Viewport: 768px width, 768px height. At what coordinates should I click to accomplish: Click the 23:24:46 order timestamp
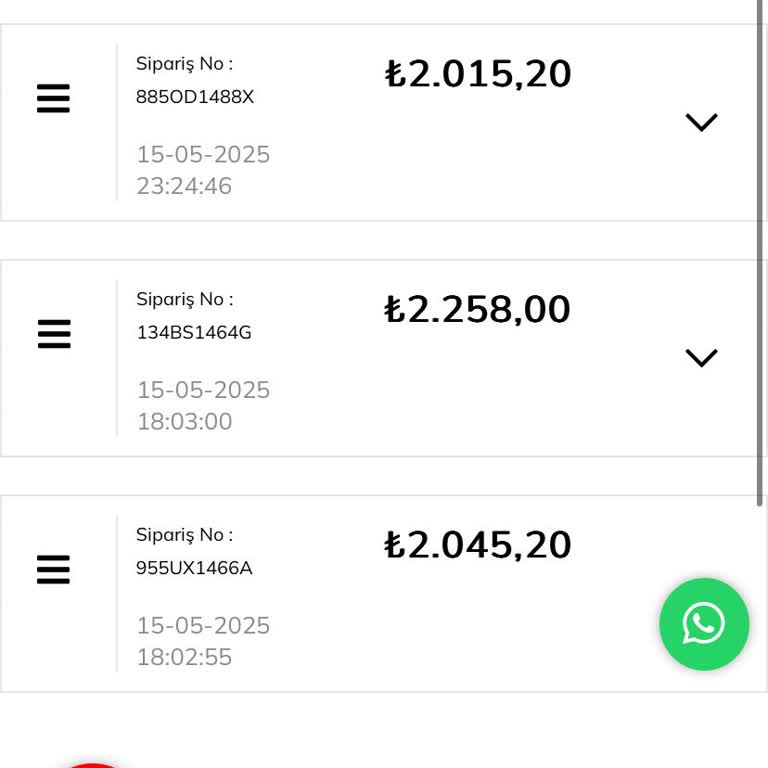click(184, 186)
